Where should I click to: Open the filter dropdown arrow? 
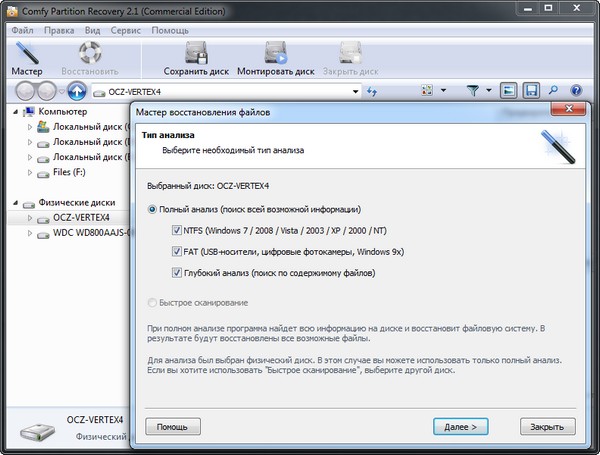click(x=489, y=90)
